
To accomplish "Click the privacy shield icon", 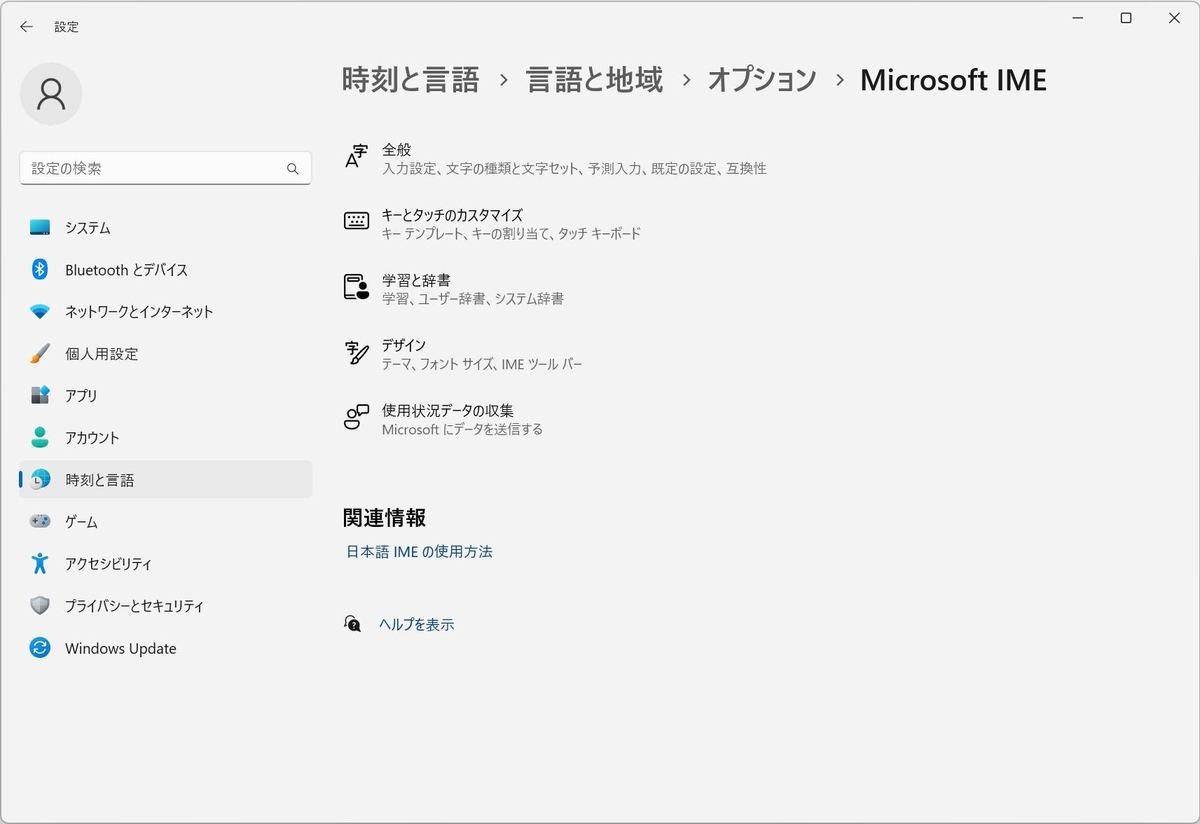I will tap(40, 606).
